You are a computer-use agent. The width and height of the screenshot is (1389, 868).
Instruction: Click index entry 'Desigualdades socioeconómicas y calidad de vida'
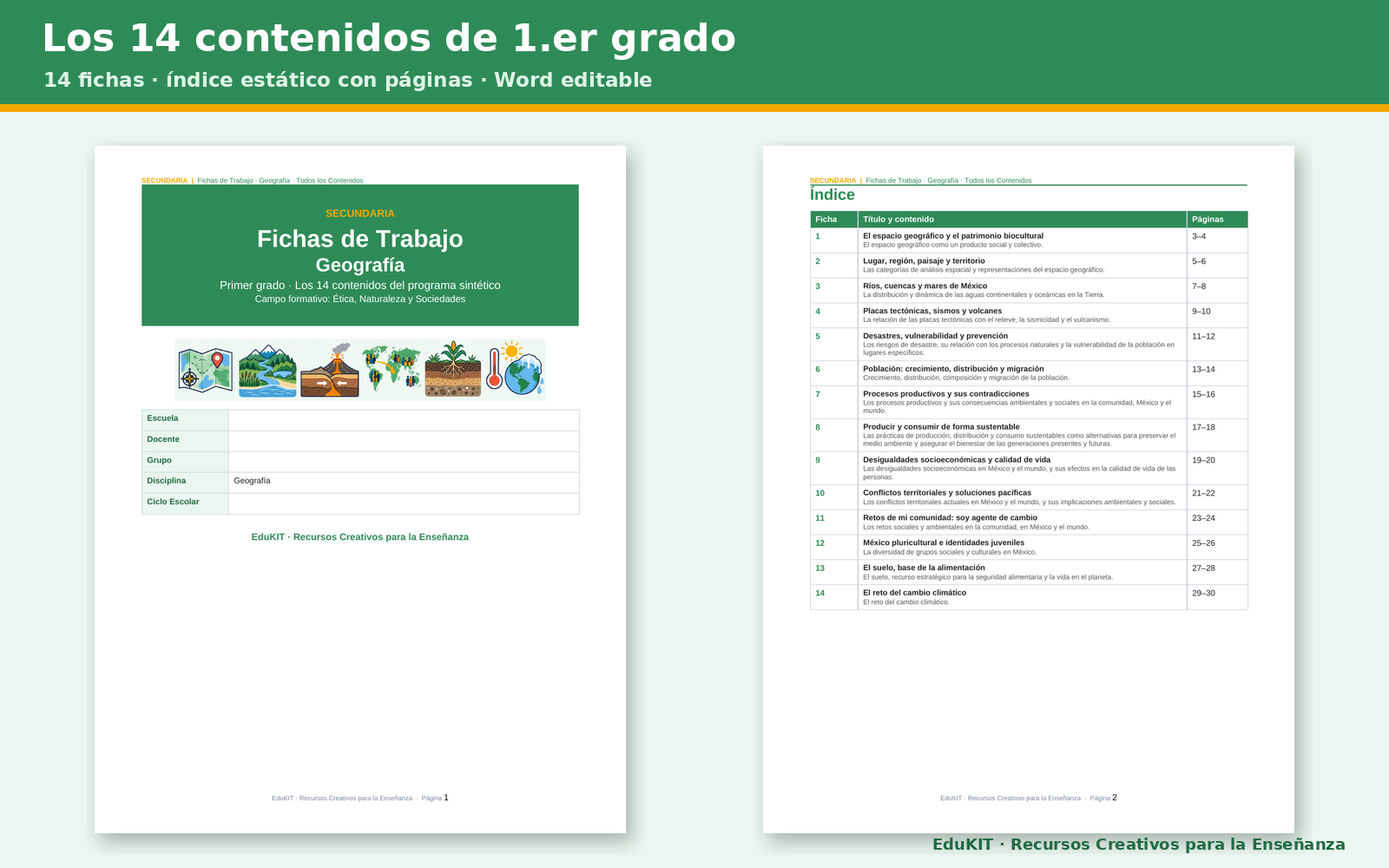tap(957, 460)
